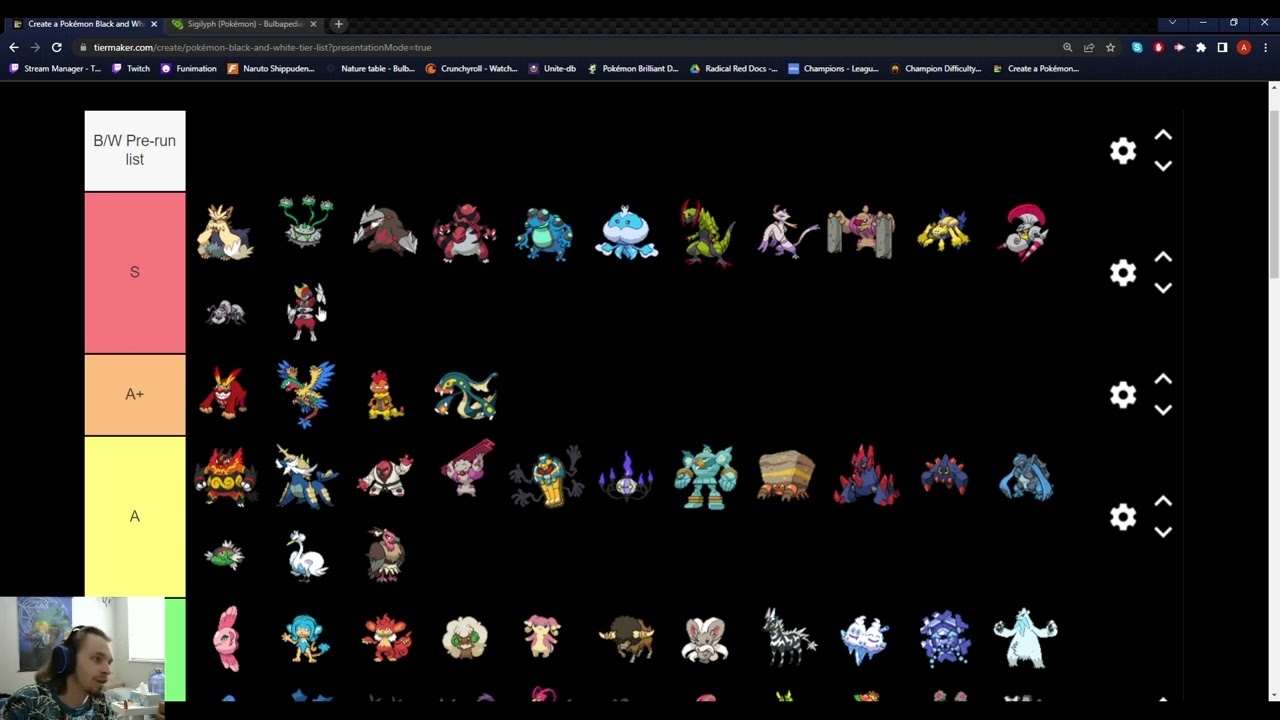Select the Throh image in A tier
The image size is (1280, 720).
coord(385,476)
